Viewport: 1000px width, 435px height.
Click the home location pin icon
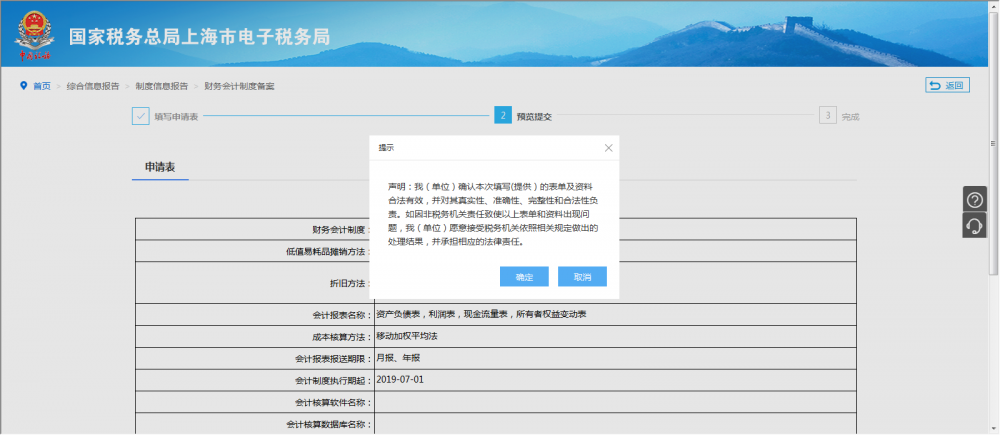tap(24, 85)
